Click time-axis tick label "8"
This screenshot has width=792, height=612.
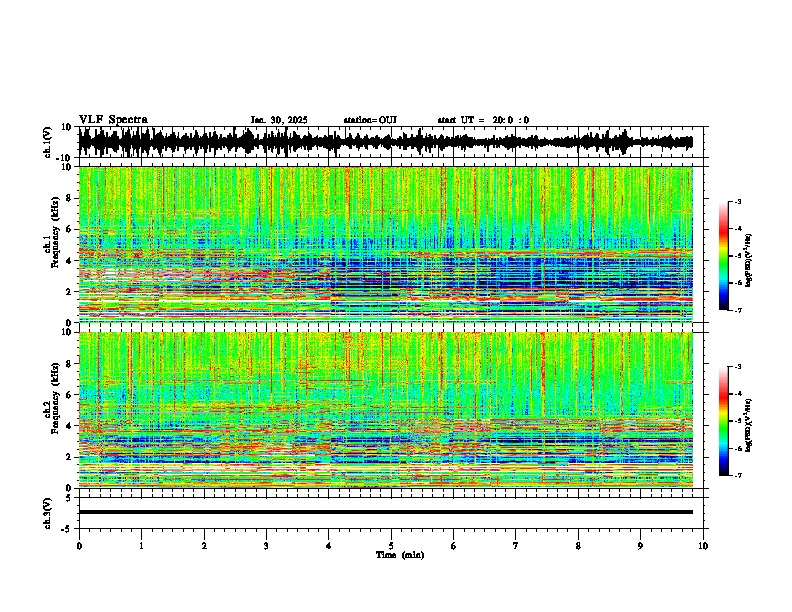(578, 546)
